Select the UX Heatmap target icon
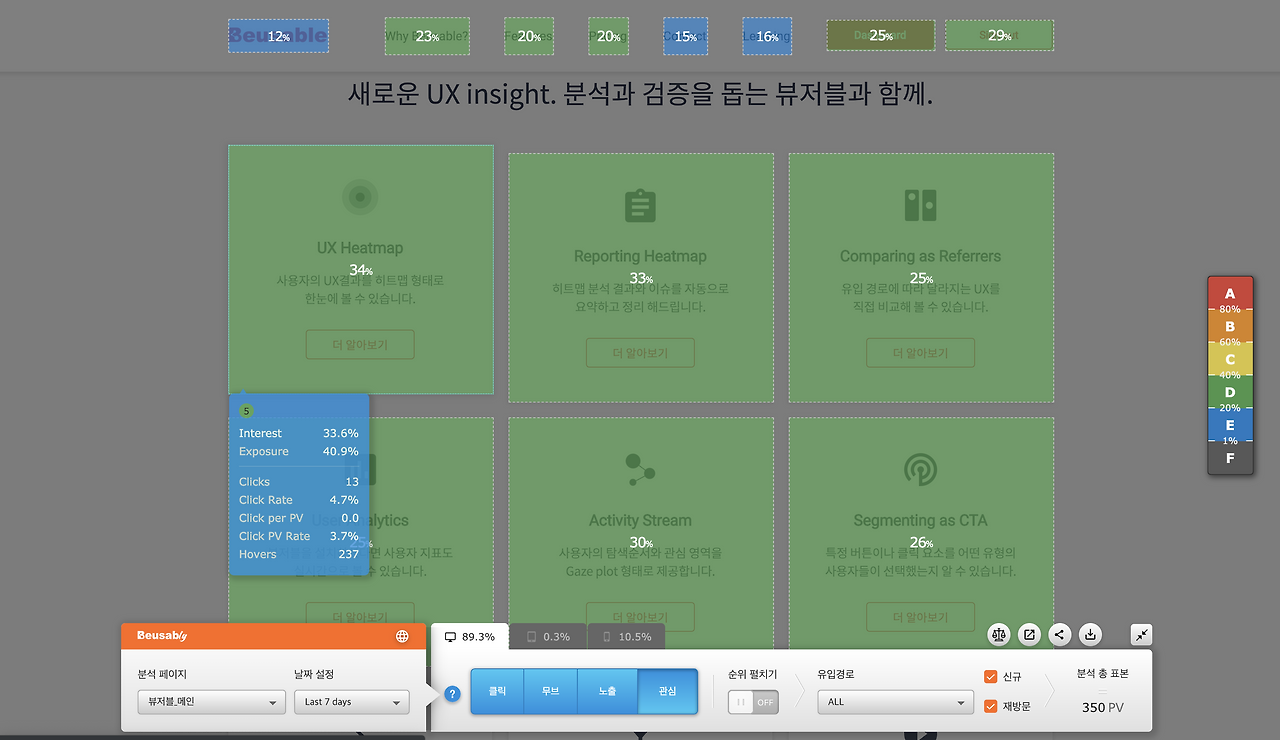 (360, 197)
